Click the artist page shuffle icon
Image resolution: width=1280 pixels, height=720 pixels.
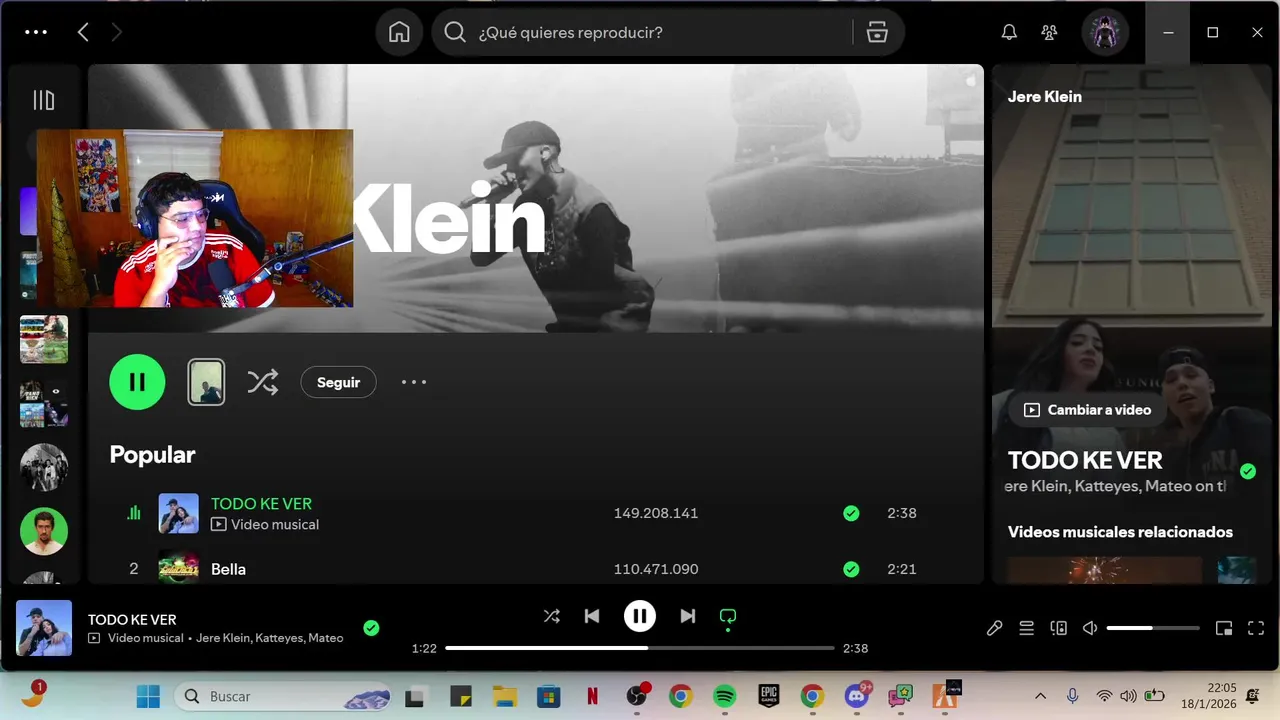(x=263, y=382)
